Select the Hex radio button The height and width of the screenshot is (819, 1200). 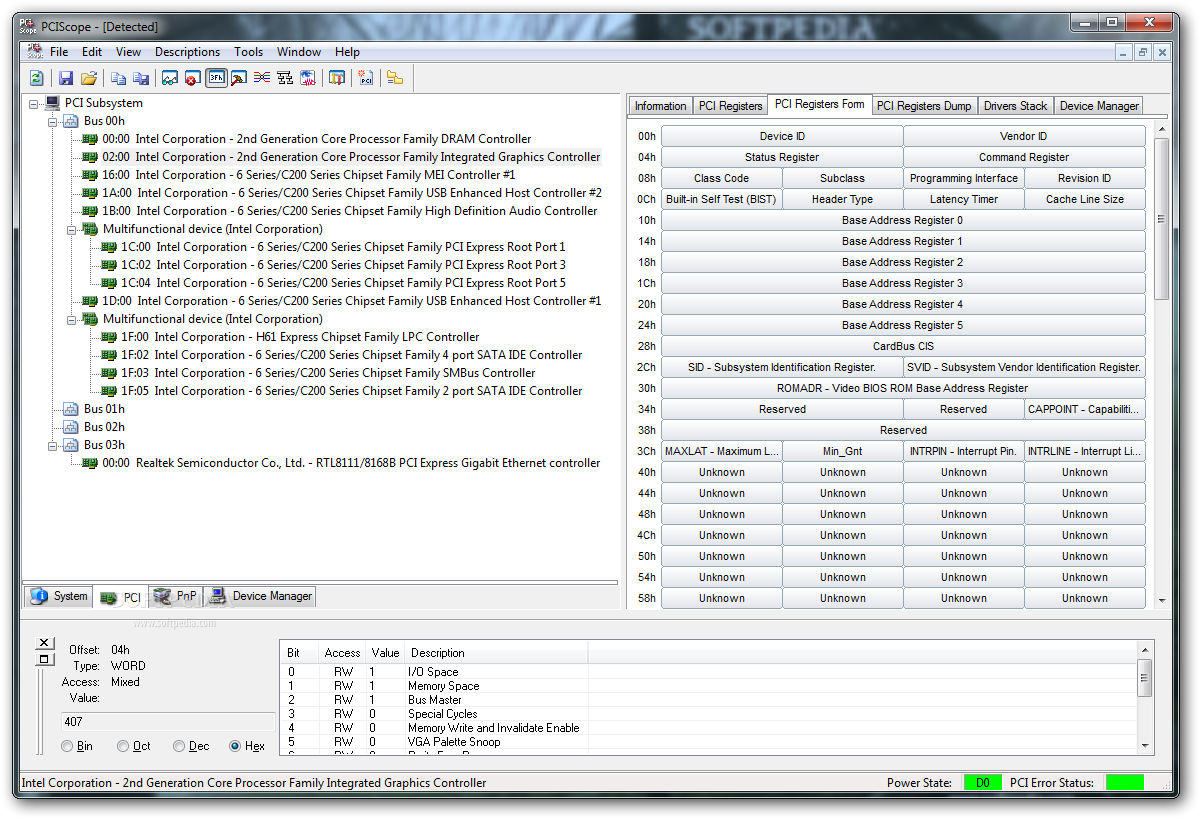pyautogui.click(x=235, y=746)
